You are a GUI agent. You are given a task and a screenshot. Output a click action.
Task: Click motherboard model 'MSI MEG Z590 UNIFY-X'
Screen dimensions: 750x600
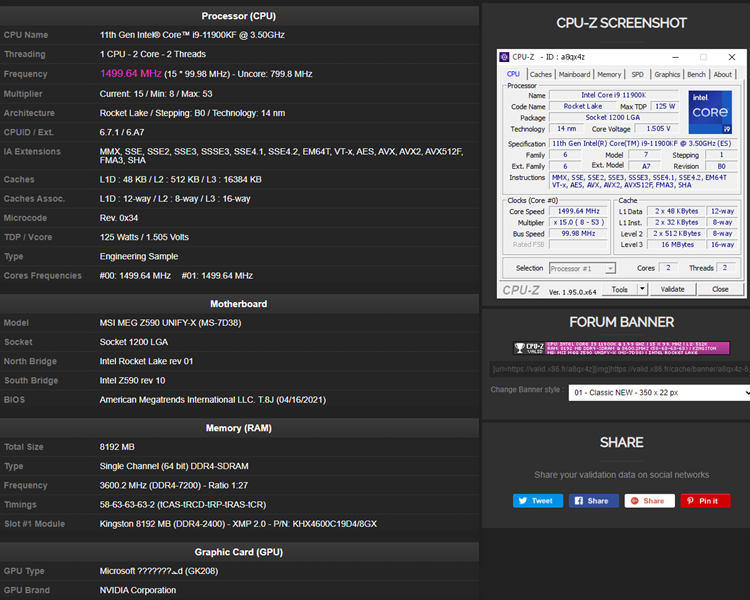(x=170, y=323)
